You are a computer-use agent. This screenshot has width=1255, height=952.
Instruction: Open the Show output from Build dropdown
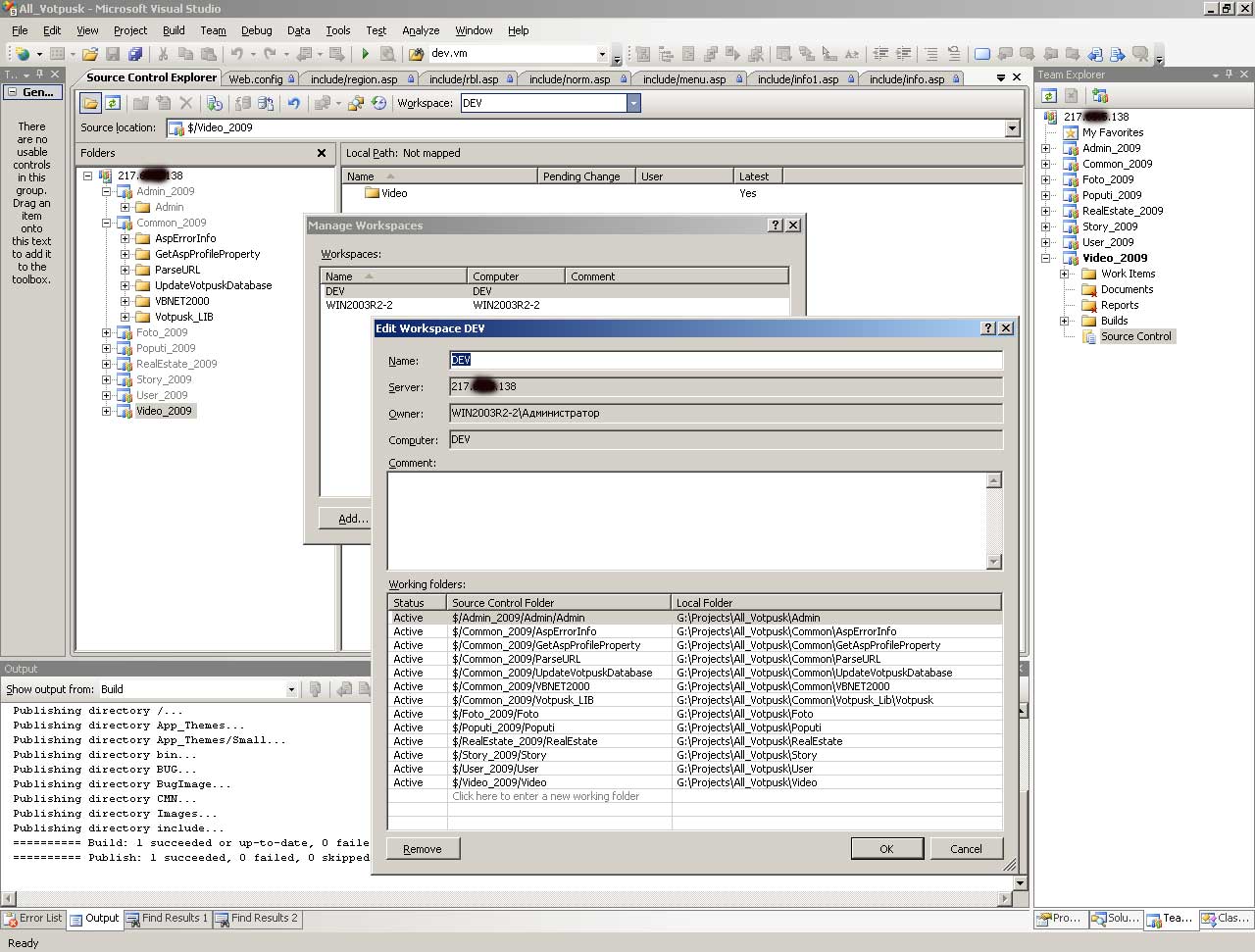pyautogui.click(x=291, y=689)
